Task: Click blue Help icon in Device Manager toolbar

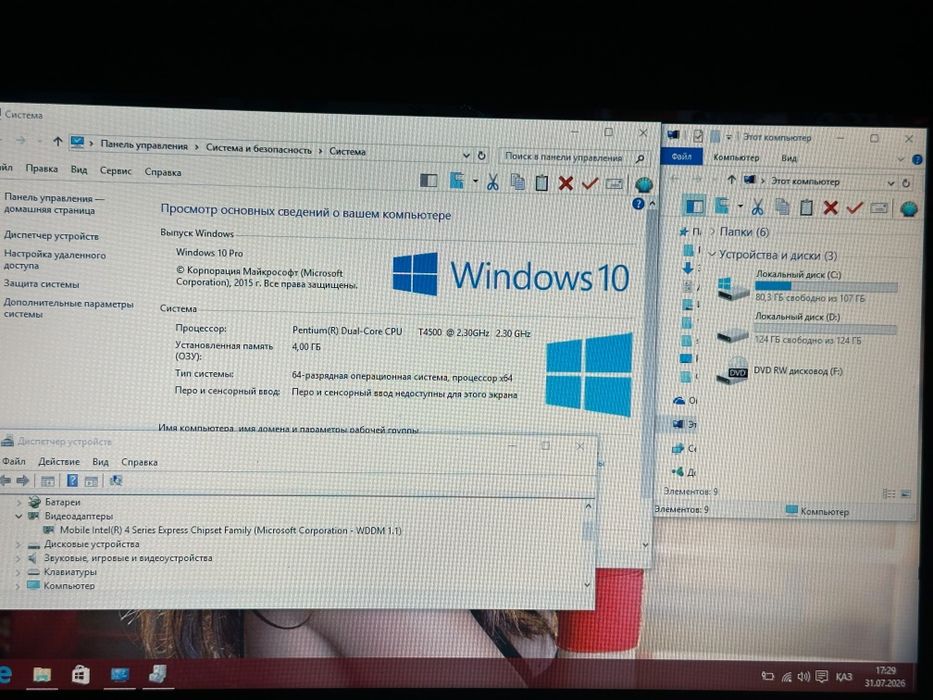Action: tap(72, 480)
